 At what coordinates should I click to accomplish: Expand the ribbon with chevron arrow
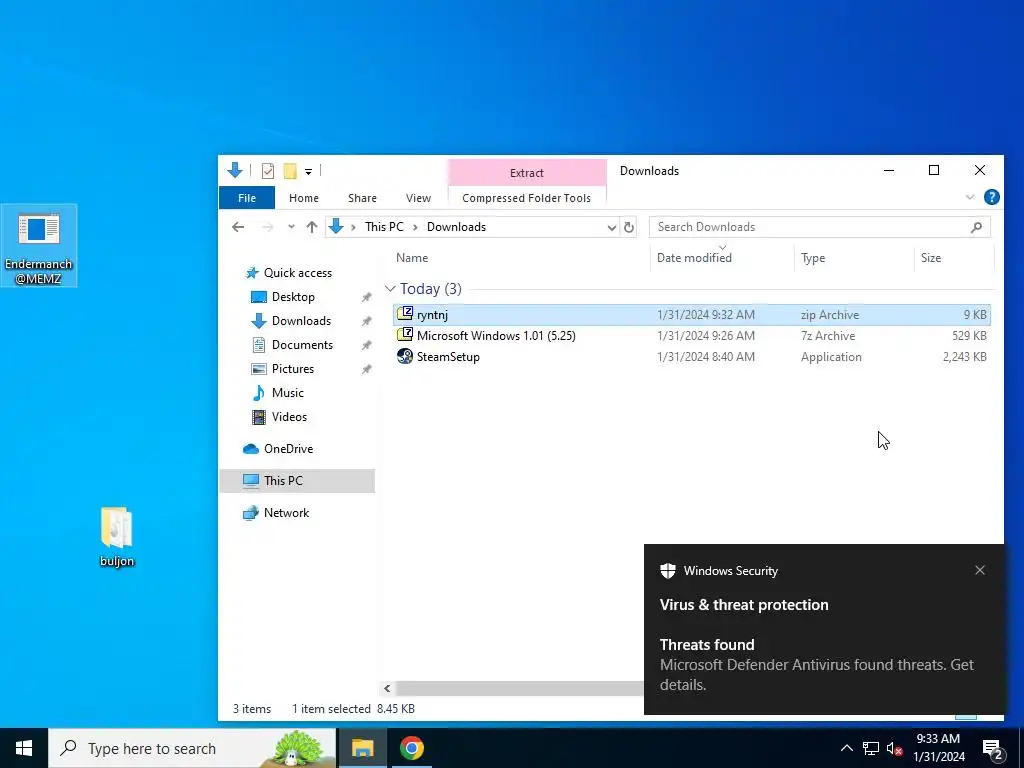(x=970, y=197)
